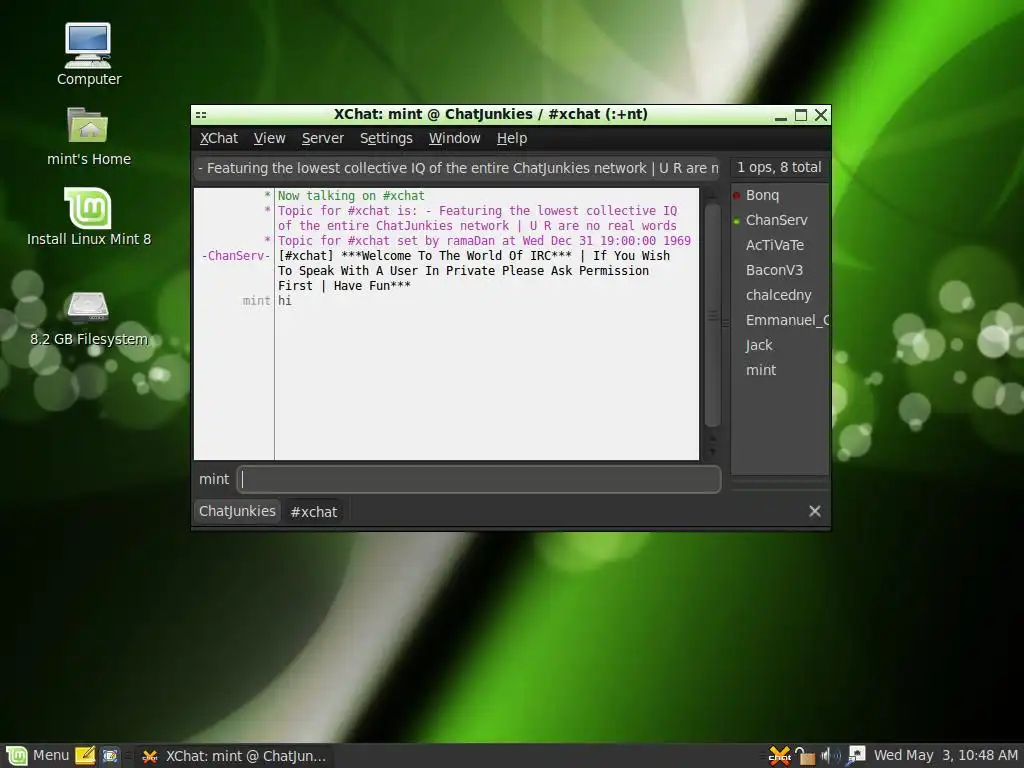Launch Install Linux Mint 8 icon
Image resolution: width=1024 pixels, height=768 pixels.
(88, 217)
